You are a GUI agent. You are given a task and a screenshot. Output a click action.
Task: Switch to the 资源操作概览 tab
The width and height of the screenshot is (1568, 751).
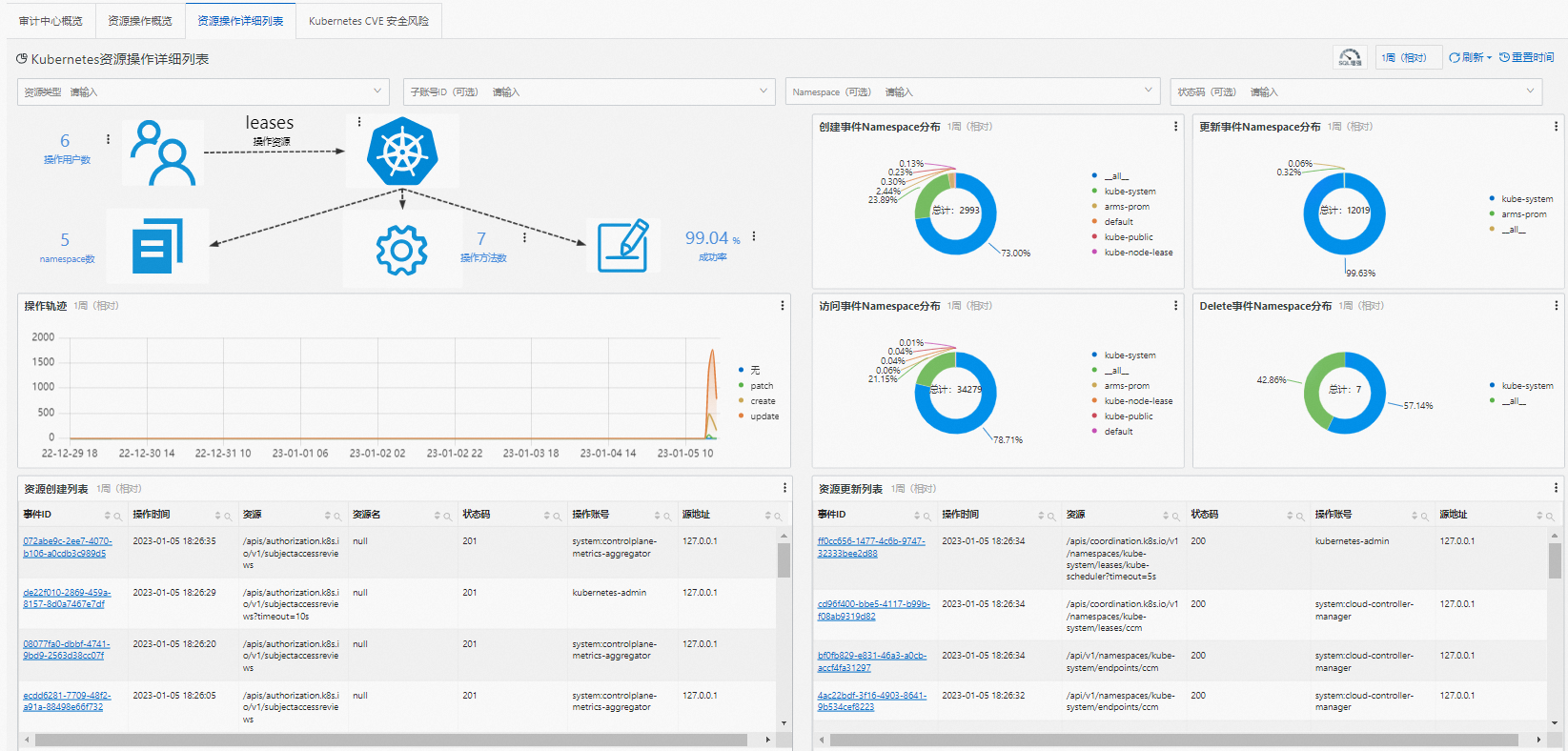(140, 21)
